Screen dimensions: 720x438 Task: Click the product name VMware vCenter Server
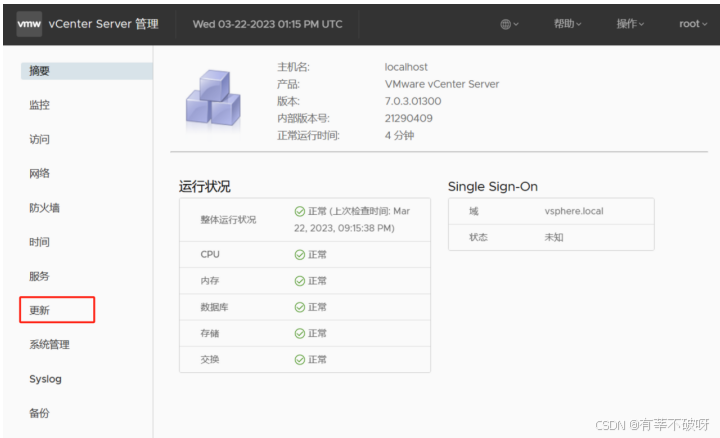442,84
